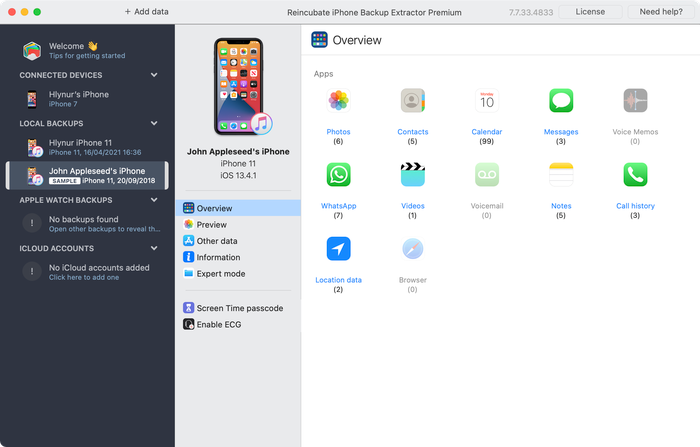Viewport: 700px width, 447px height.
Task: Open the Calendar app icon
Action: [x=487, y=100]
